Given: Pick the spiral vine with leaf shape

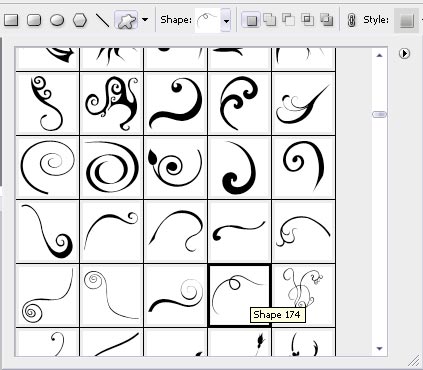Looking at the screenshot, I should [175, 167].
